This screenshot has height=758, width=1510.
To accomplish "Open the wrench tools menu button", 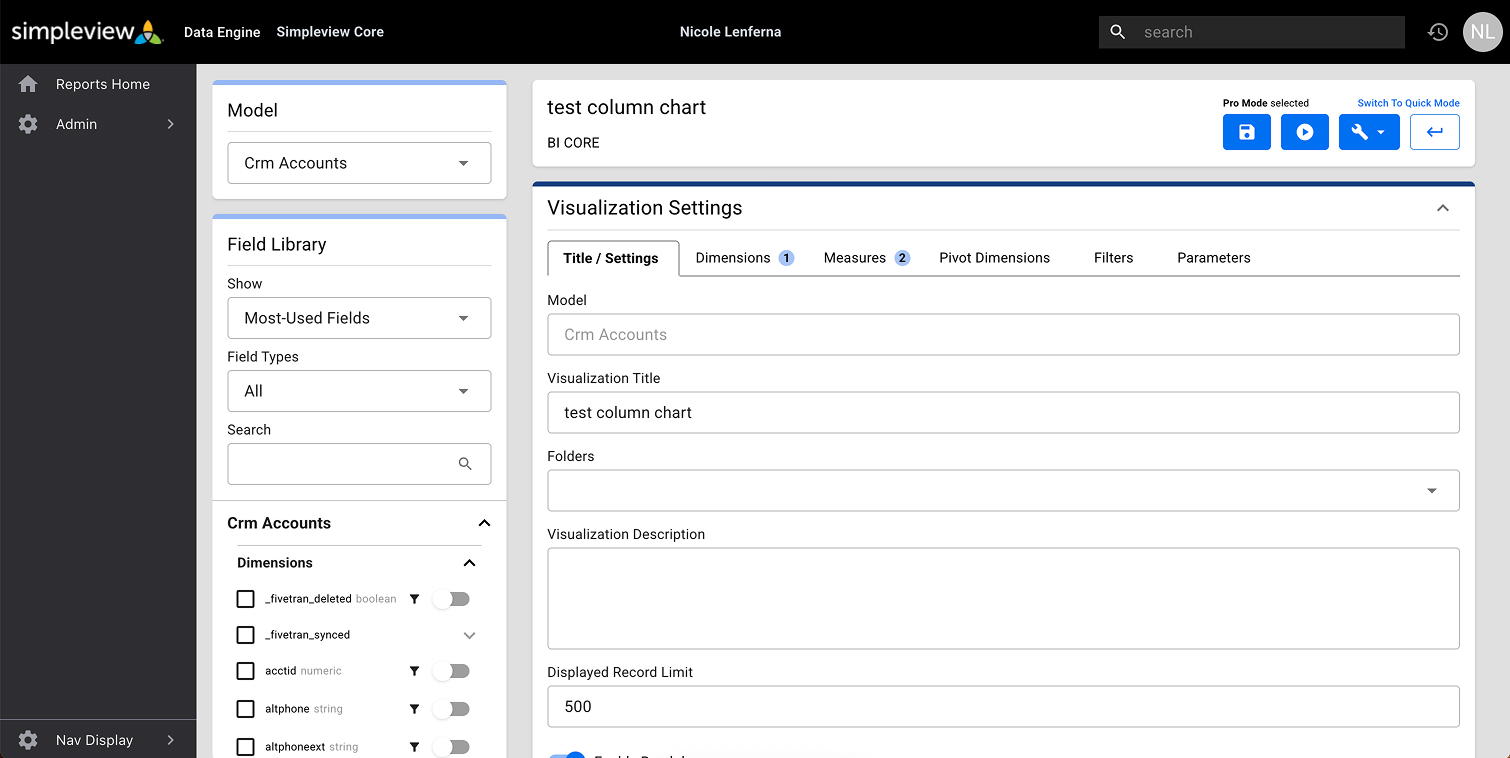I will coord(1368,132).
